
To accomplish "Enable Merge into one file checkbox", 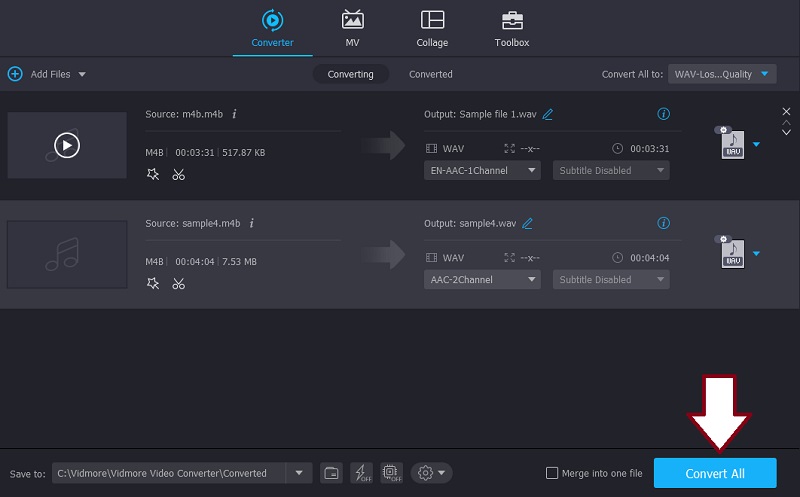I will 552,473.
